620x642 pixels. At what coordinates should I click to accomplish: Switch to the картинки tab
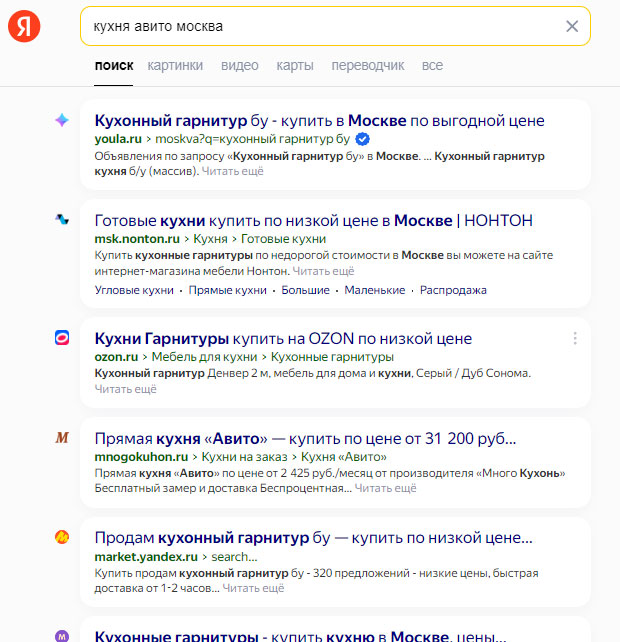point(175,66)
